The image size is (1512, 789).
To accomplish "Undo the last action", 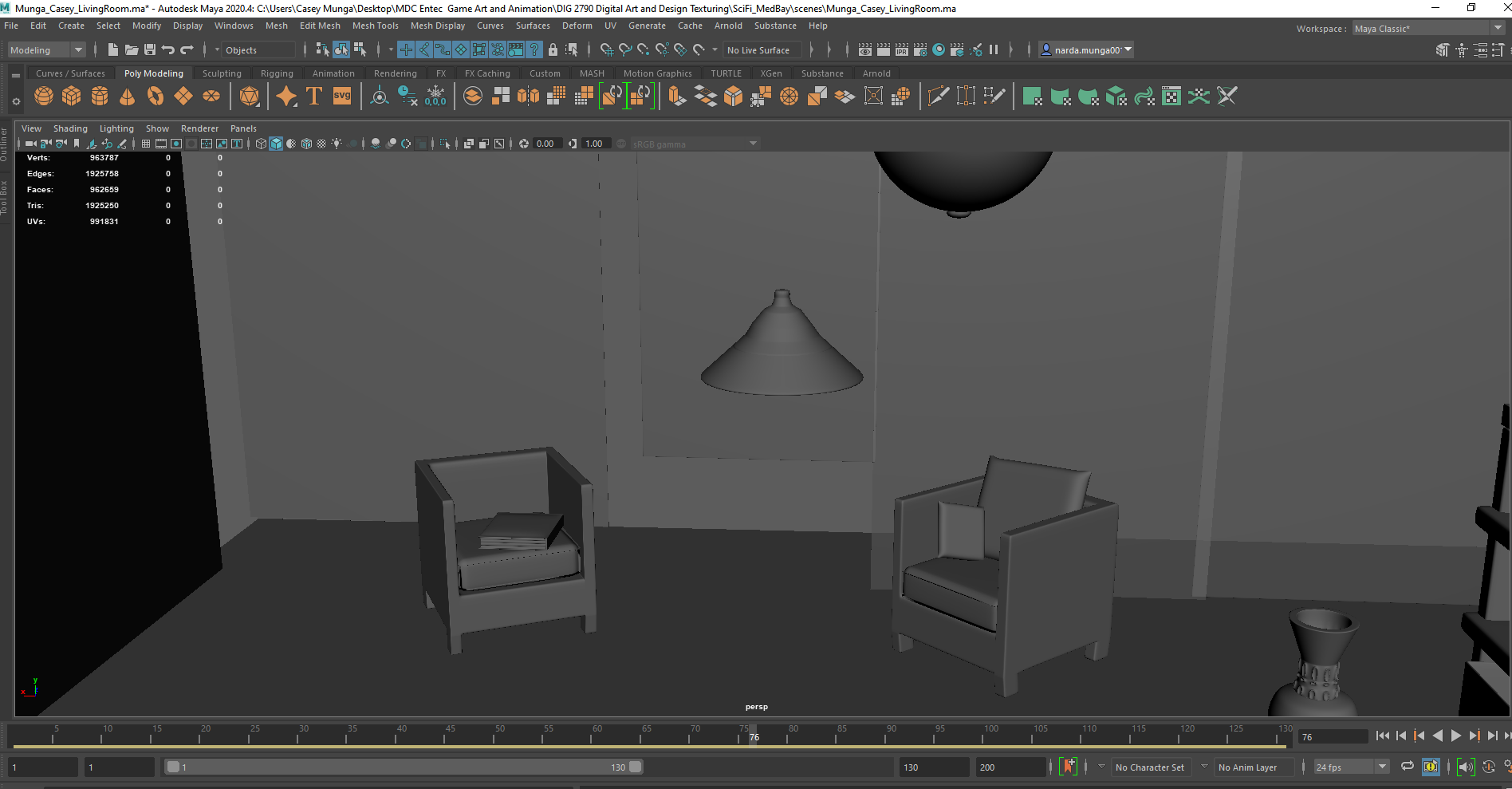I will coord(168,49).
